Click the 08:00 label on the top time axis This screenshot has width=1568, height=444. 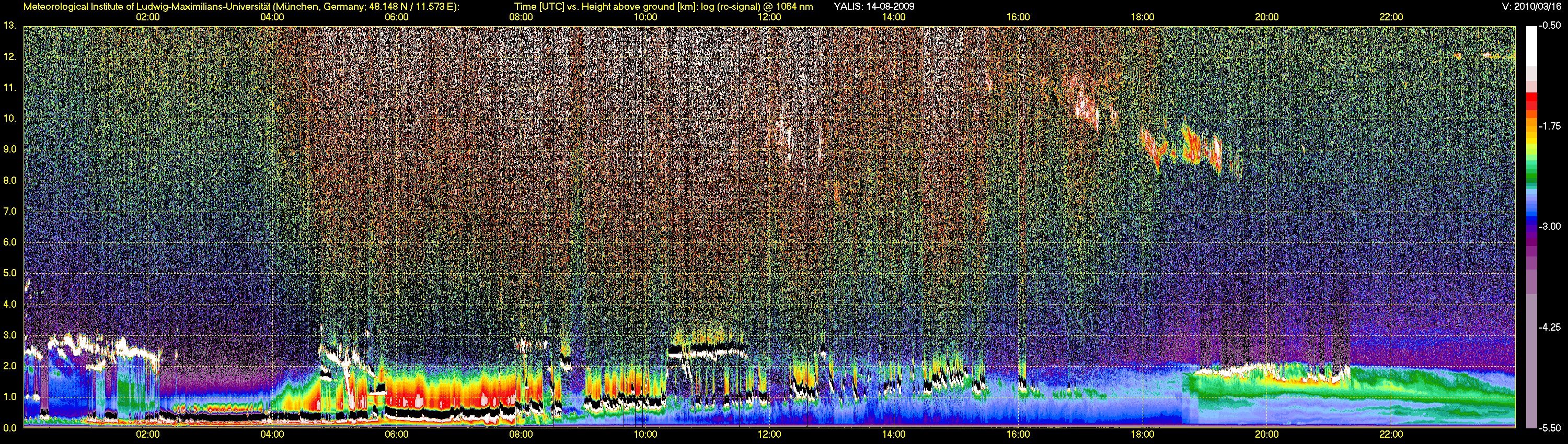click(x=521, y=17)
